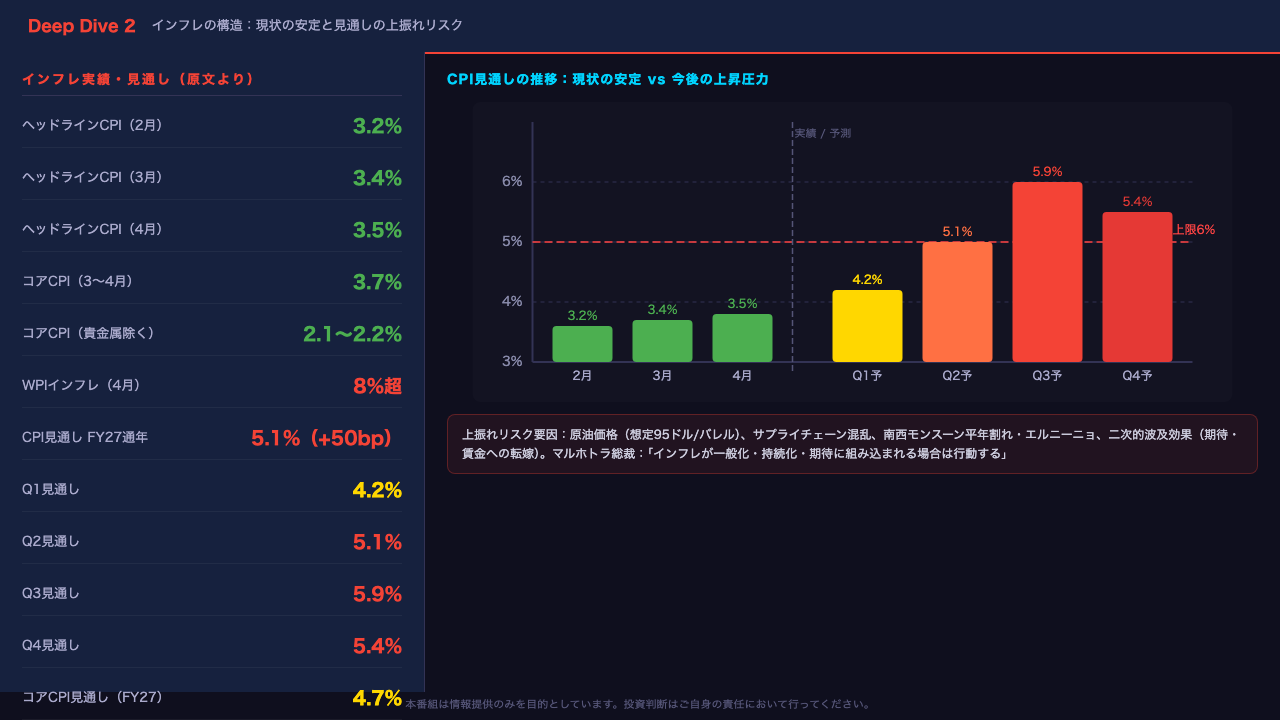Screen dimensions: 1280x720
Task: Click the green 2月 bar in the chart
Action: tap(582, 344)
